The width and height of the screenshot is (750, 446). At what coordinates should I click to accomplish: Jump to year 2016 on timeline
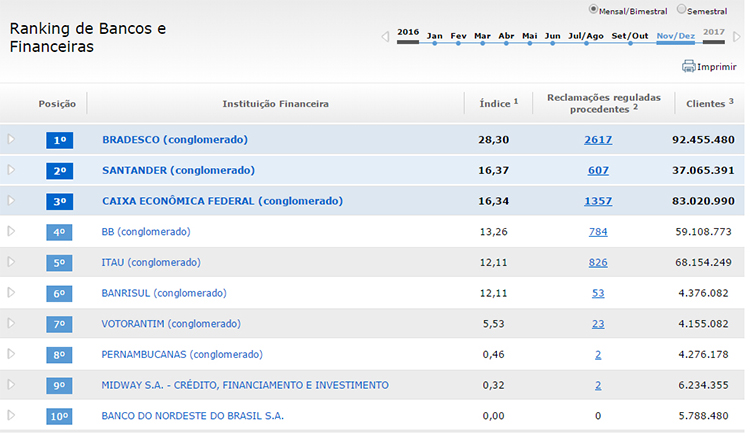pos(408,32)
